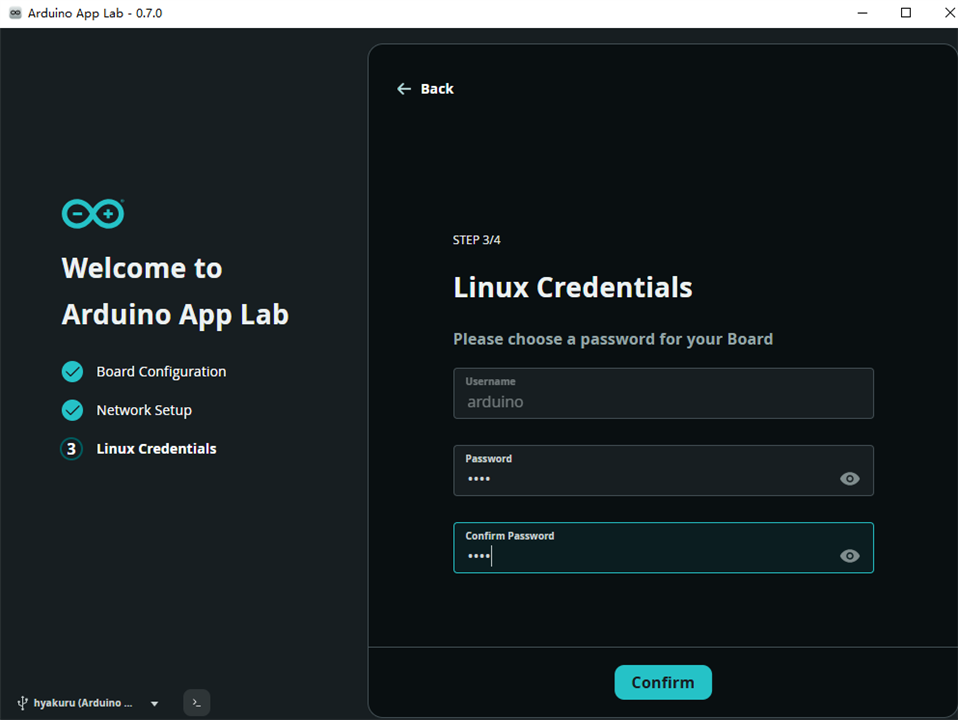
Task: Reveal the Confirm Password characters
Action: [x=849, y=556]
